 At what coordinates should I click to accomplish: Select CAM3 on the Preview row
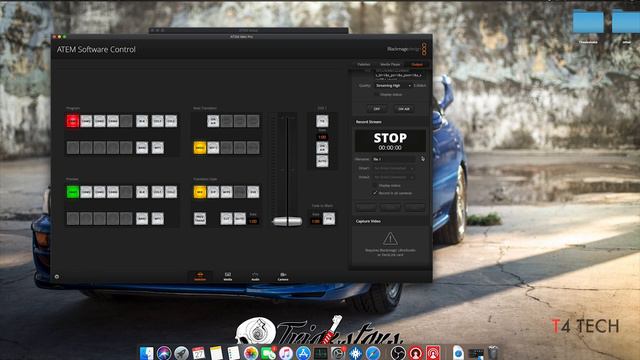point(100,192)
